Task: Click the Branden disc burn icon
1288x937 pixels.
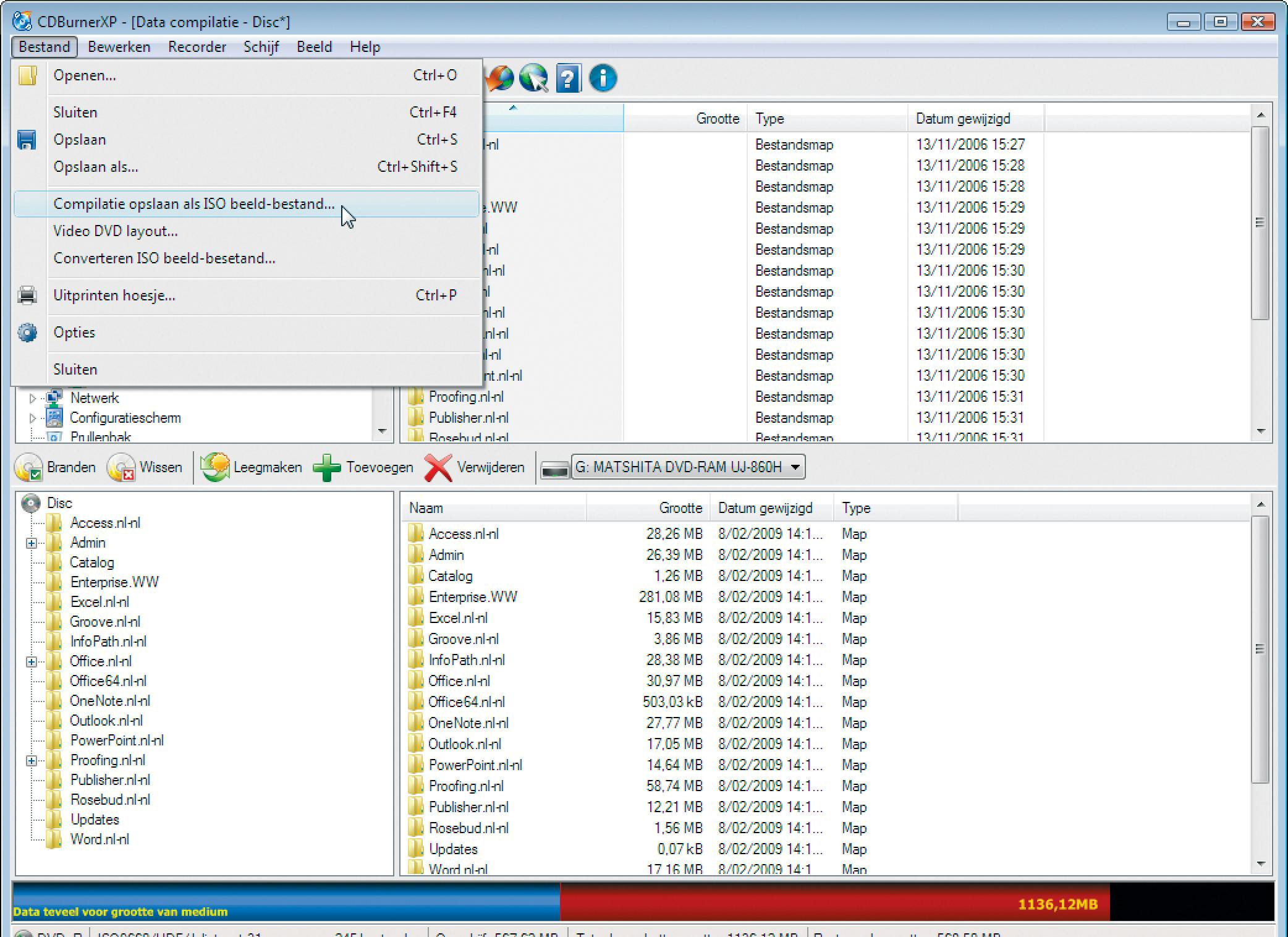Action: coord(28,468)
